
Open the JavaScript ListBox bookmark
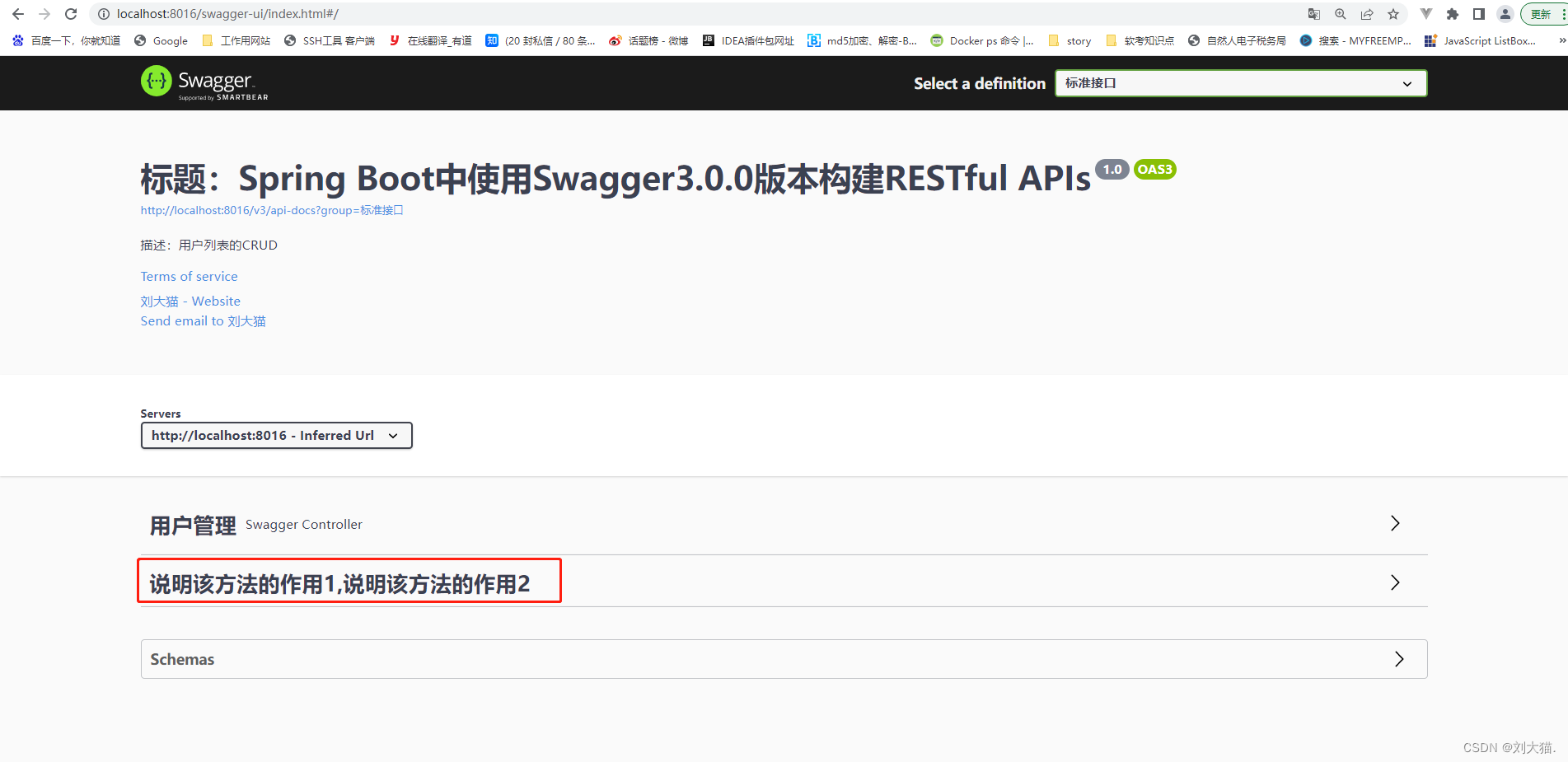coord(1480,40)
